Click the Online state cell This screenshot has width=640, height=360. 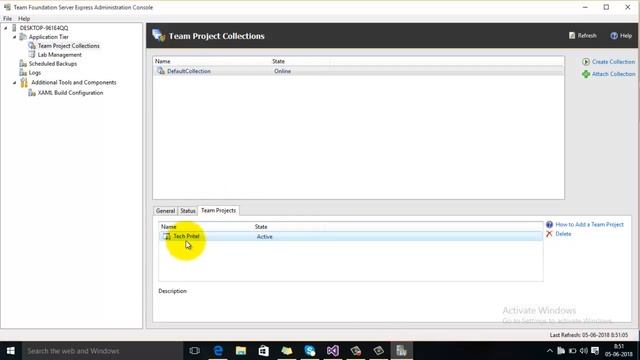pyautogui.click(x=282, y=71)
